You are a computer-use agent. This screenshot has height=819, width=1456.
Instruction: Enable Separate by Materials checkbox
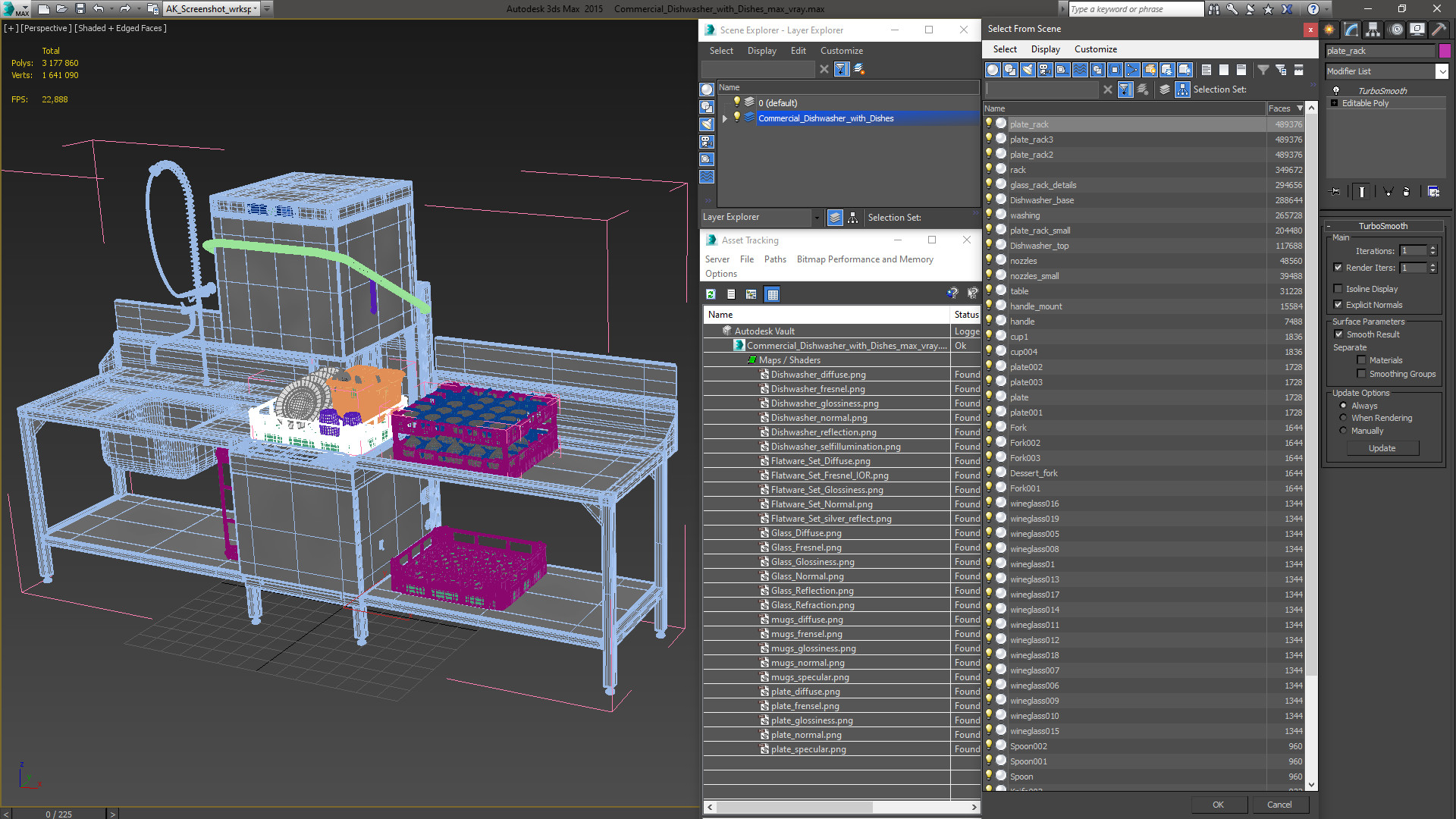[1362, 360]
